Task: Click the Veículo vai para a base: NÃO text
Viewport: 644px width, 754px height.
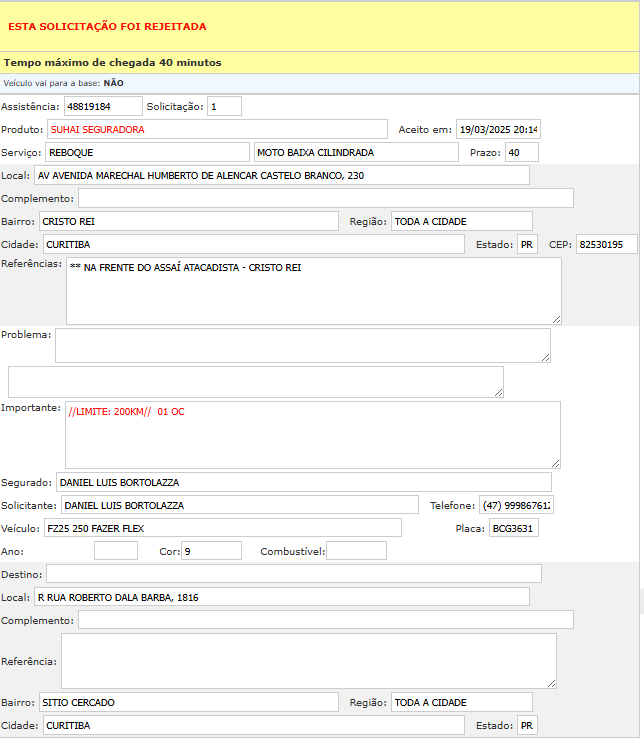Action: (x=63, y=83)
